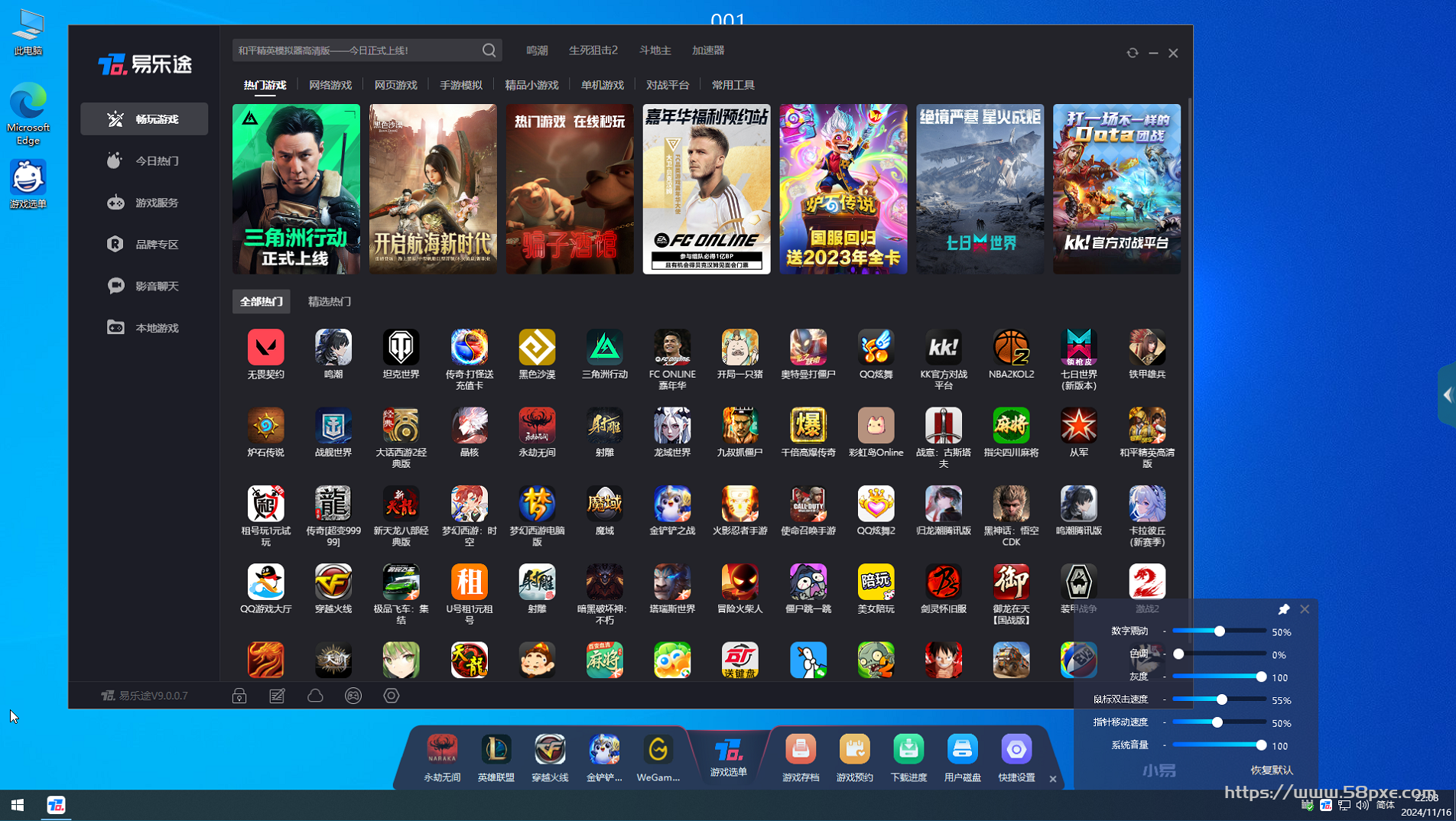The width and height of the screenshot is (1456, 821).
Task: Open 游戏存档 in the dock
Action: [x=801, y=757]
